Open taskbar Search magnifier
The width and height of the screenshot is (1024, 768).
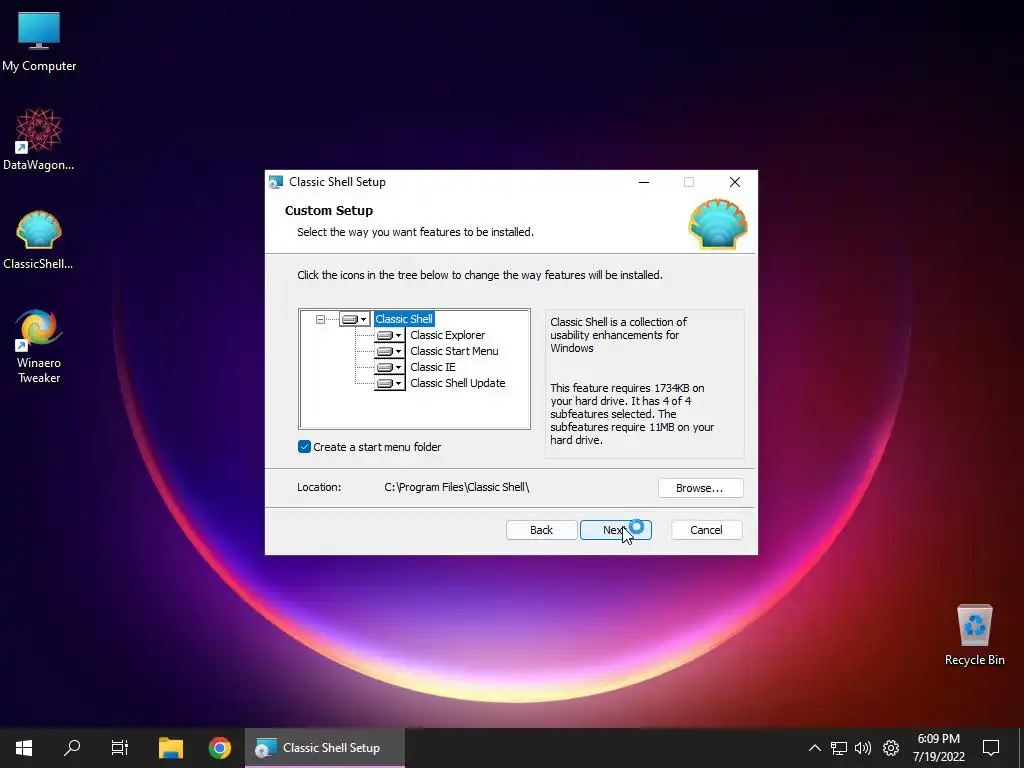point(72,748)
